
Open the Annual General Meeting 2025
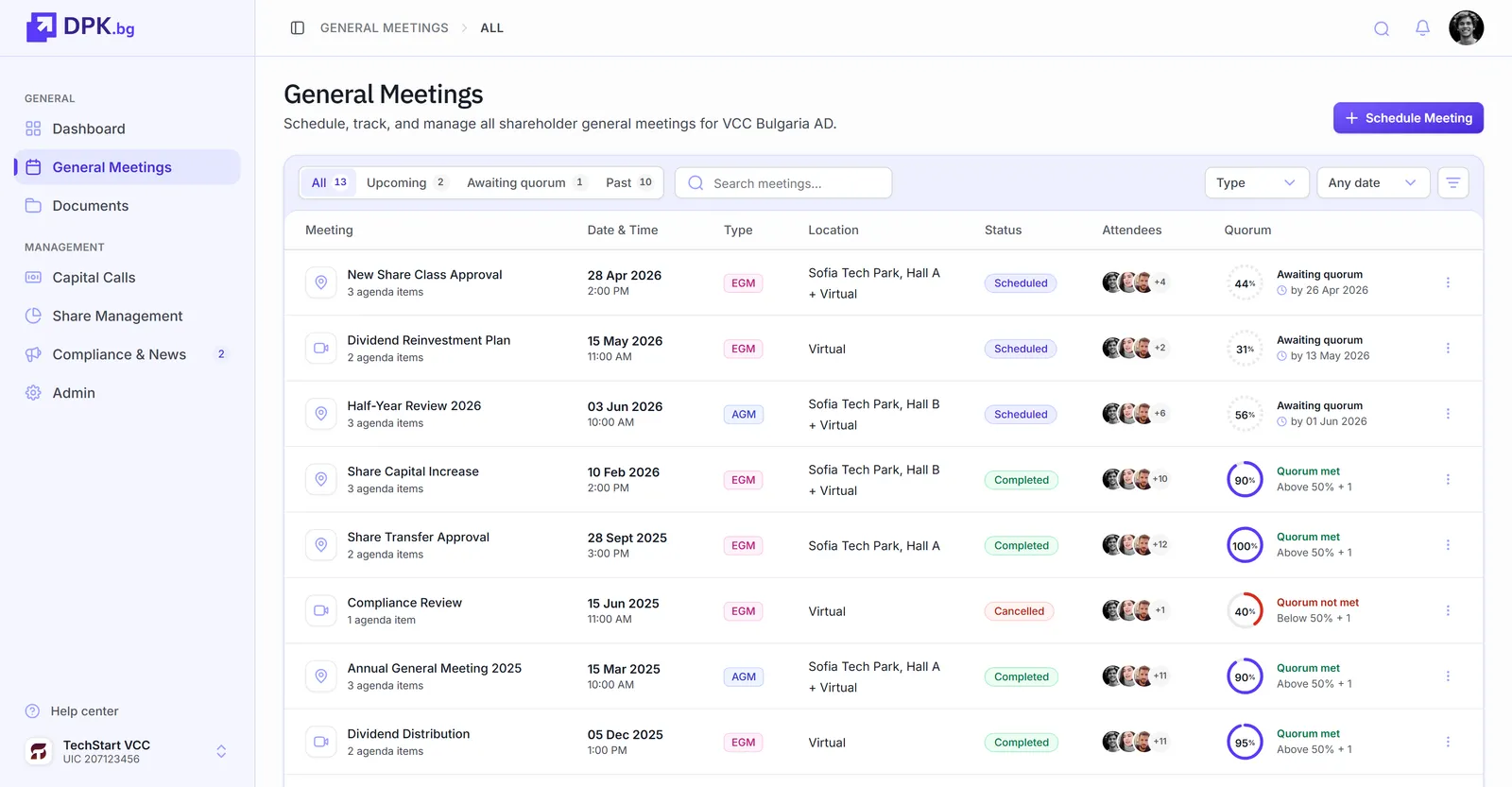point(435,668)
